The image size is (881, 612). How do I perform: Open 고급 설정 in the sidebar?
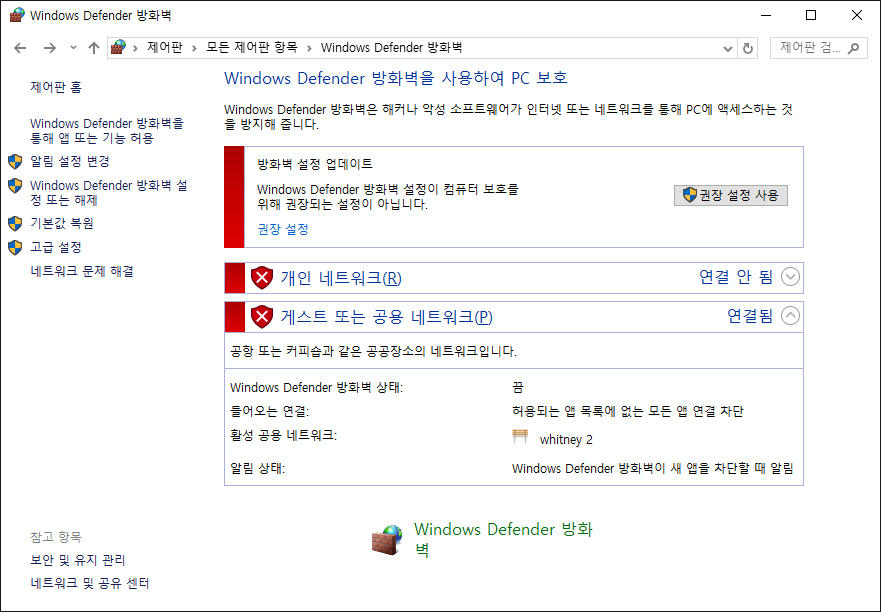(x=56, y=247)
